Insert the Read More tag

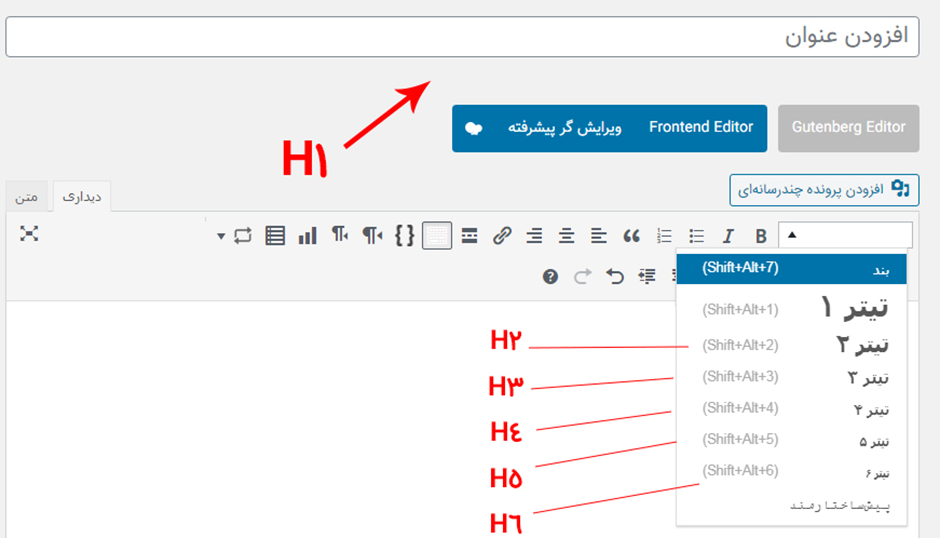[469, 236]
